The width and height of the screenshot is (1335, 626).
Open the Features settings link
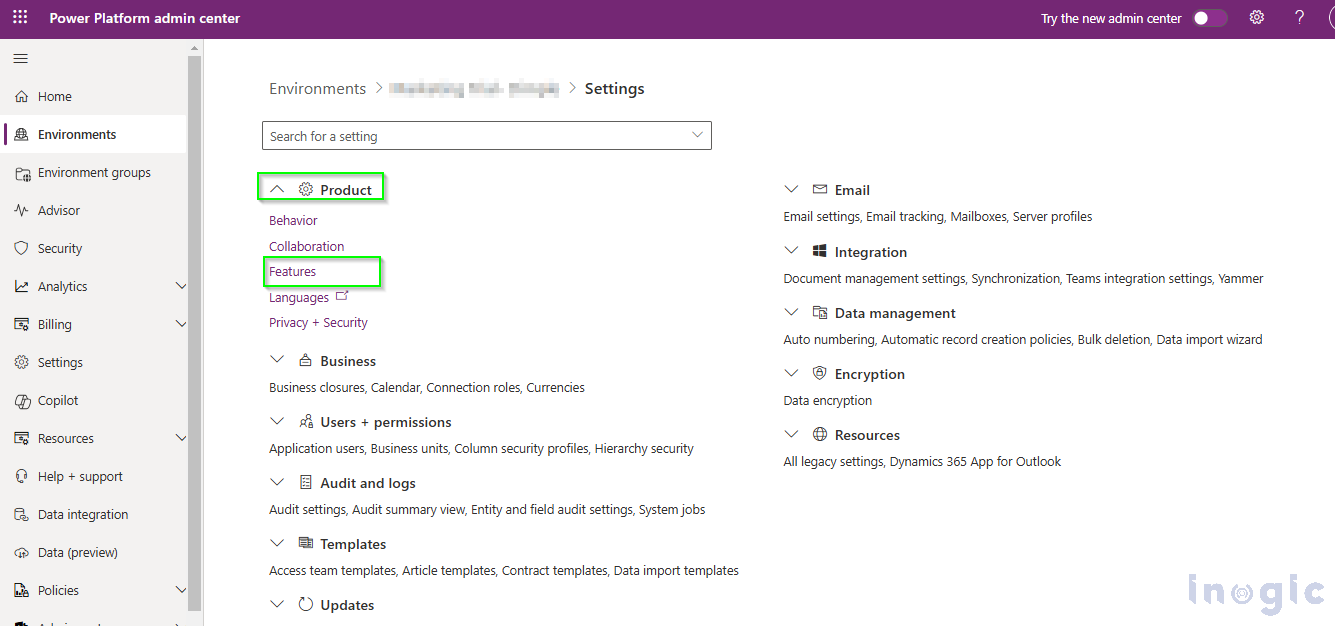point(292,272)
